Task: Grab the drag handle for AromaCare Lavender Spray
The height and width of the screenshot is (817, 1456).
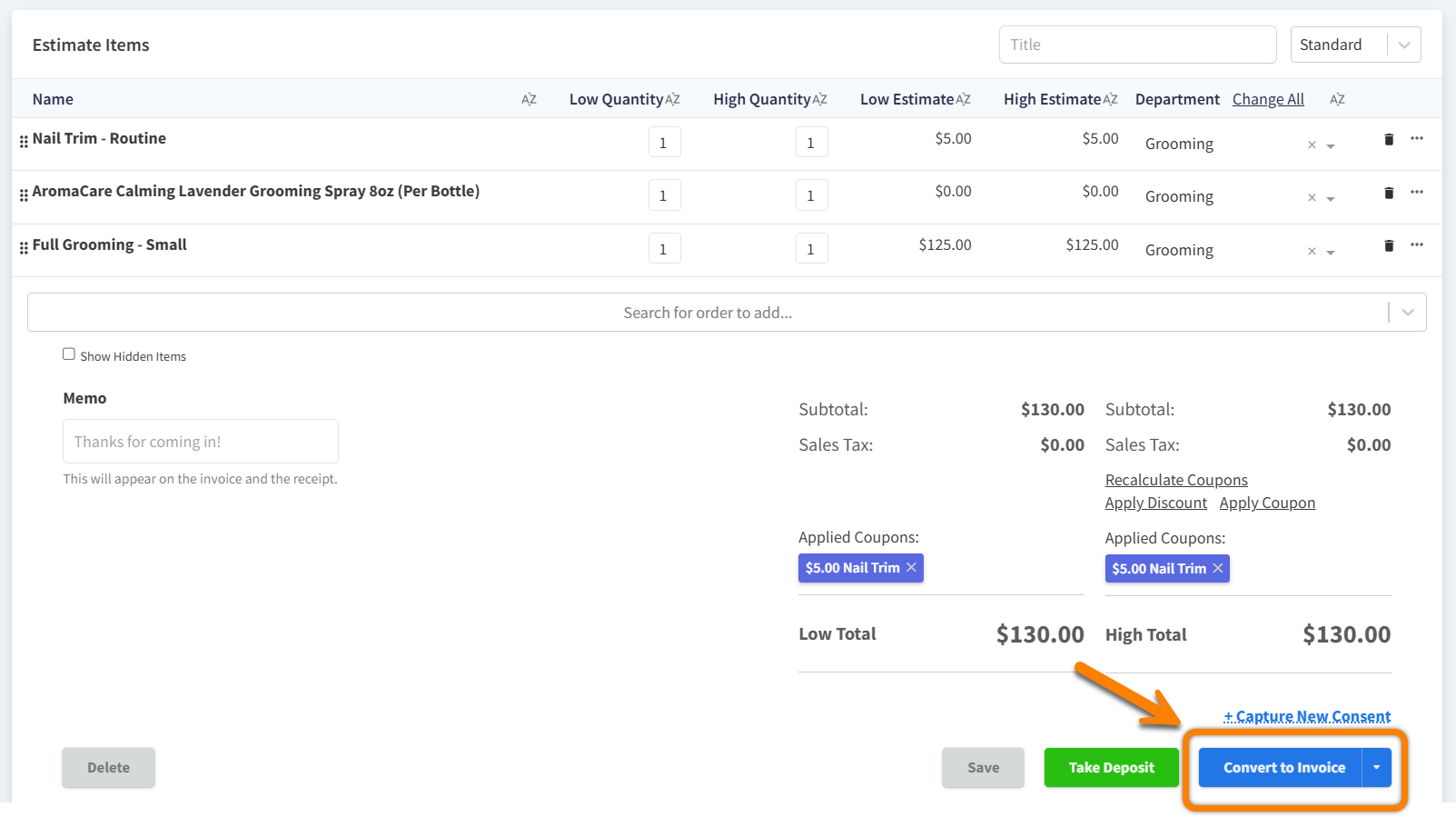Action: click(24, 195)
